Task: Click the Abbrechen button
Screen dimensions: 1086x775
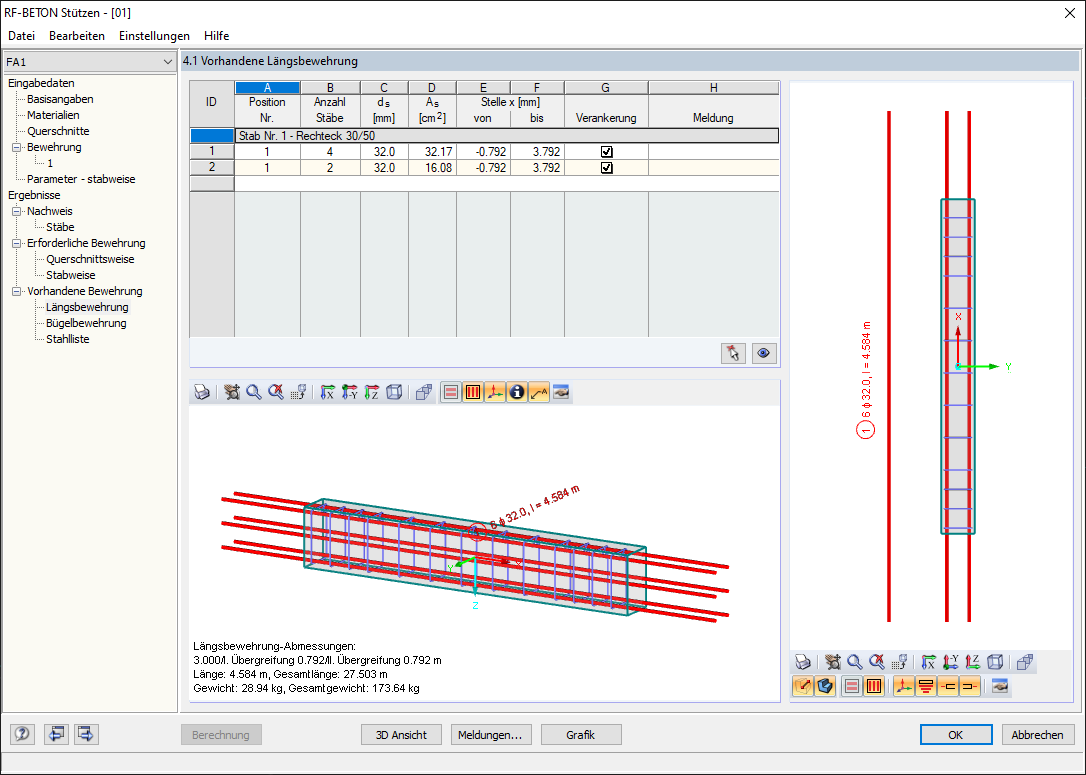Action: (x=1038, y=735)
